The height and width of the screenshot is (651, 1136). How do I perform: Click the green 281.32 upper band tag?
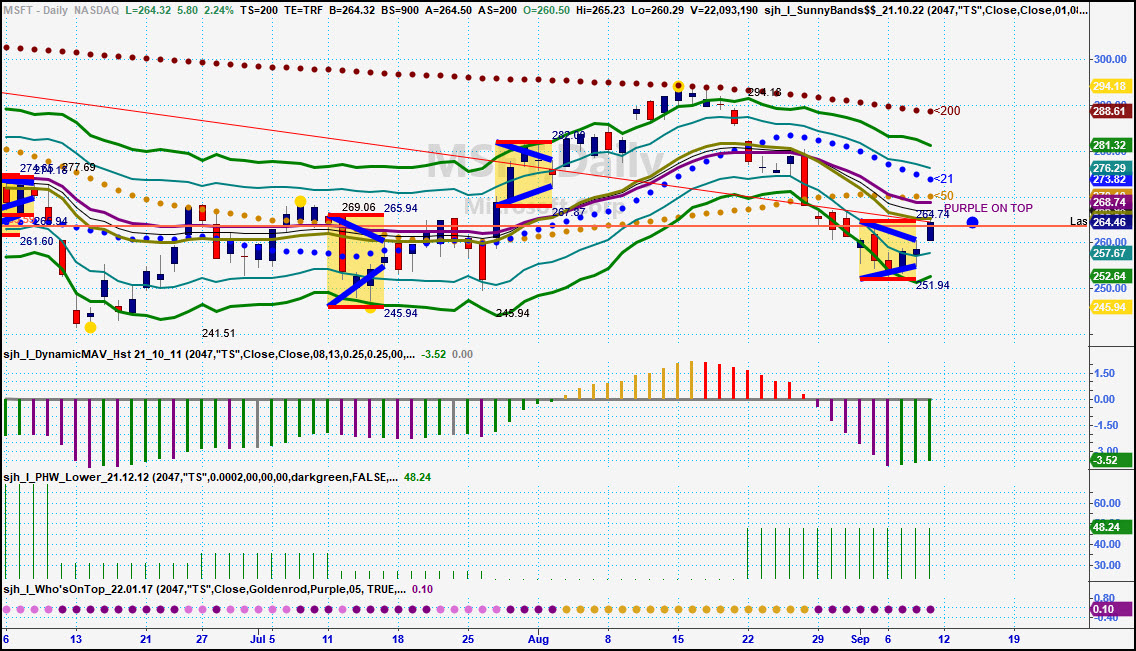(x=1109, y=146)
